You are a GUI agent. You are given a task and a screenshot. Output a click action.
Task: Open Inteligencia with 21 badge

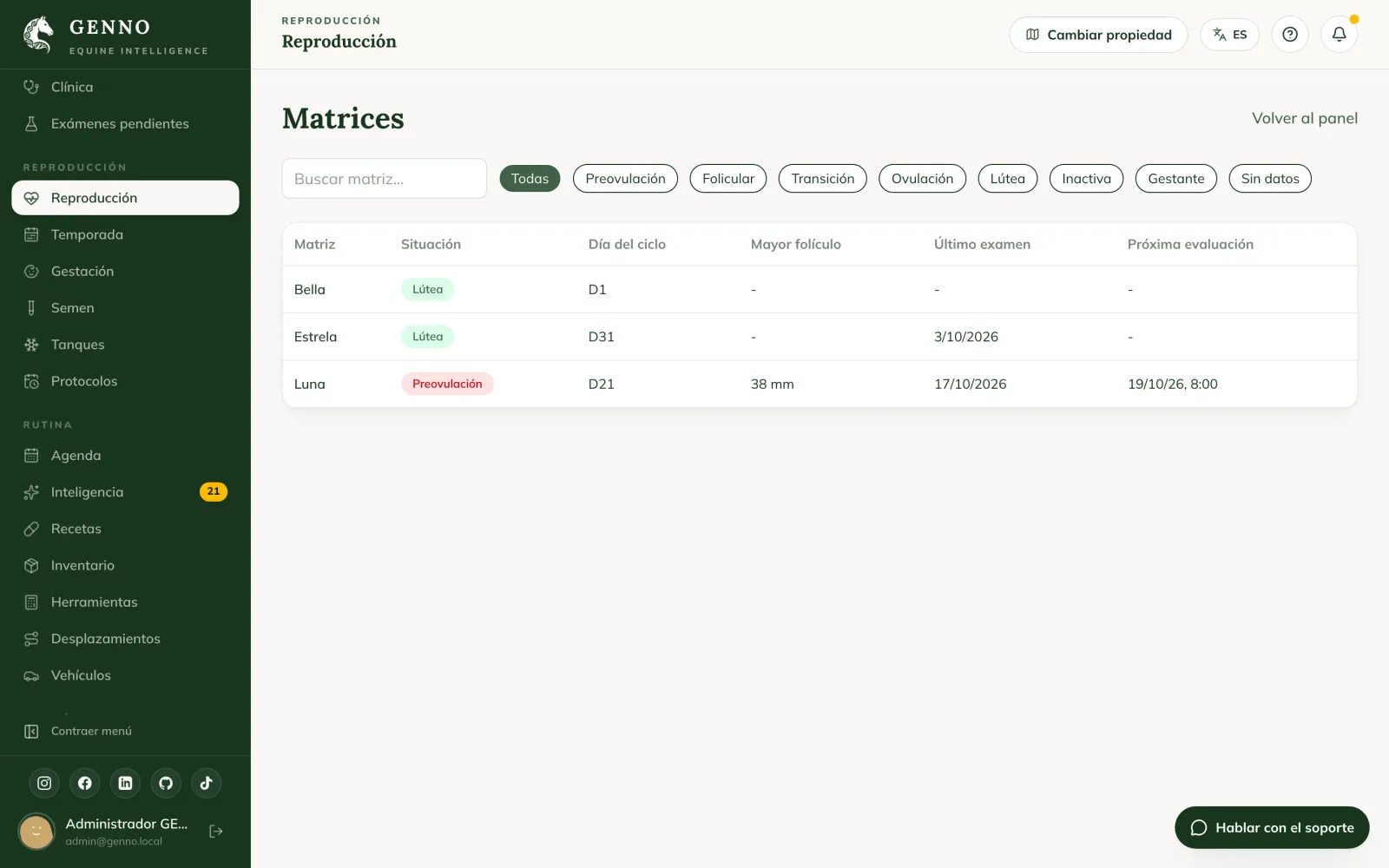[x=125, y=492]
